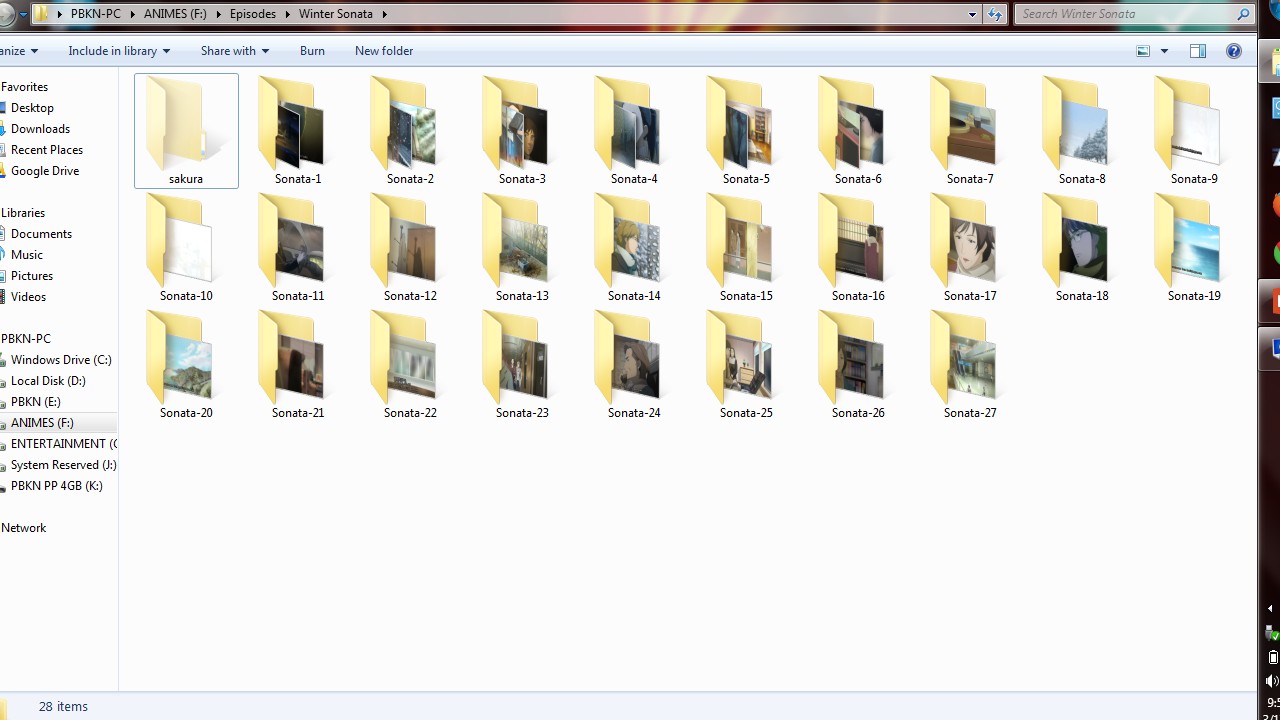This screenshot has height=720, width=1280.
Task: Open address bar history dropdown arrow
Action: click(x=972, y=14)
